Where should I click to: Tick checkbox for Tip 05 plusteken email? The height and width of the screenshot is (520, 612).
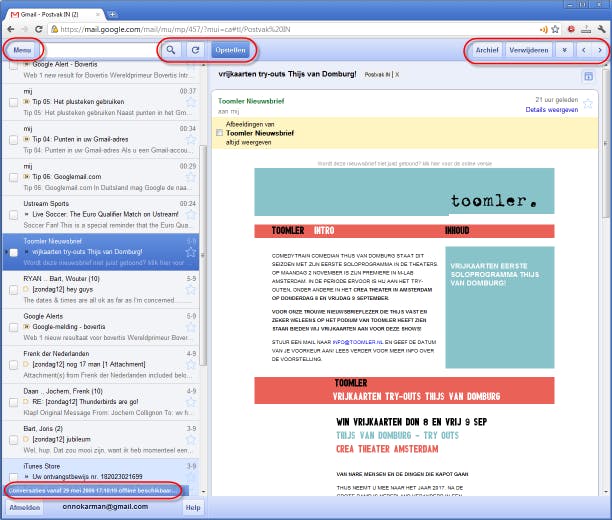coord(13,102)
